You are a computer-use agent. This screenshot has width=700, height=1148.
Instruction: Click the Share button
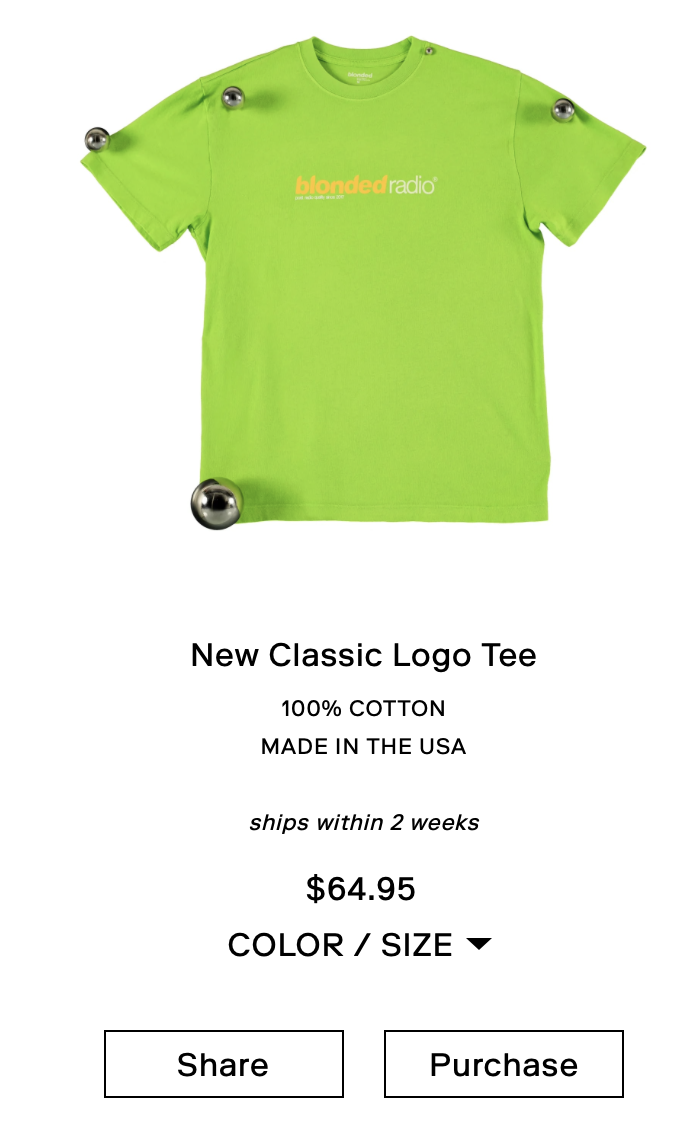click(223, 1064)
